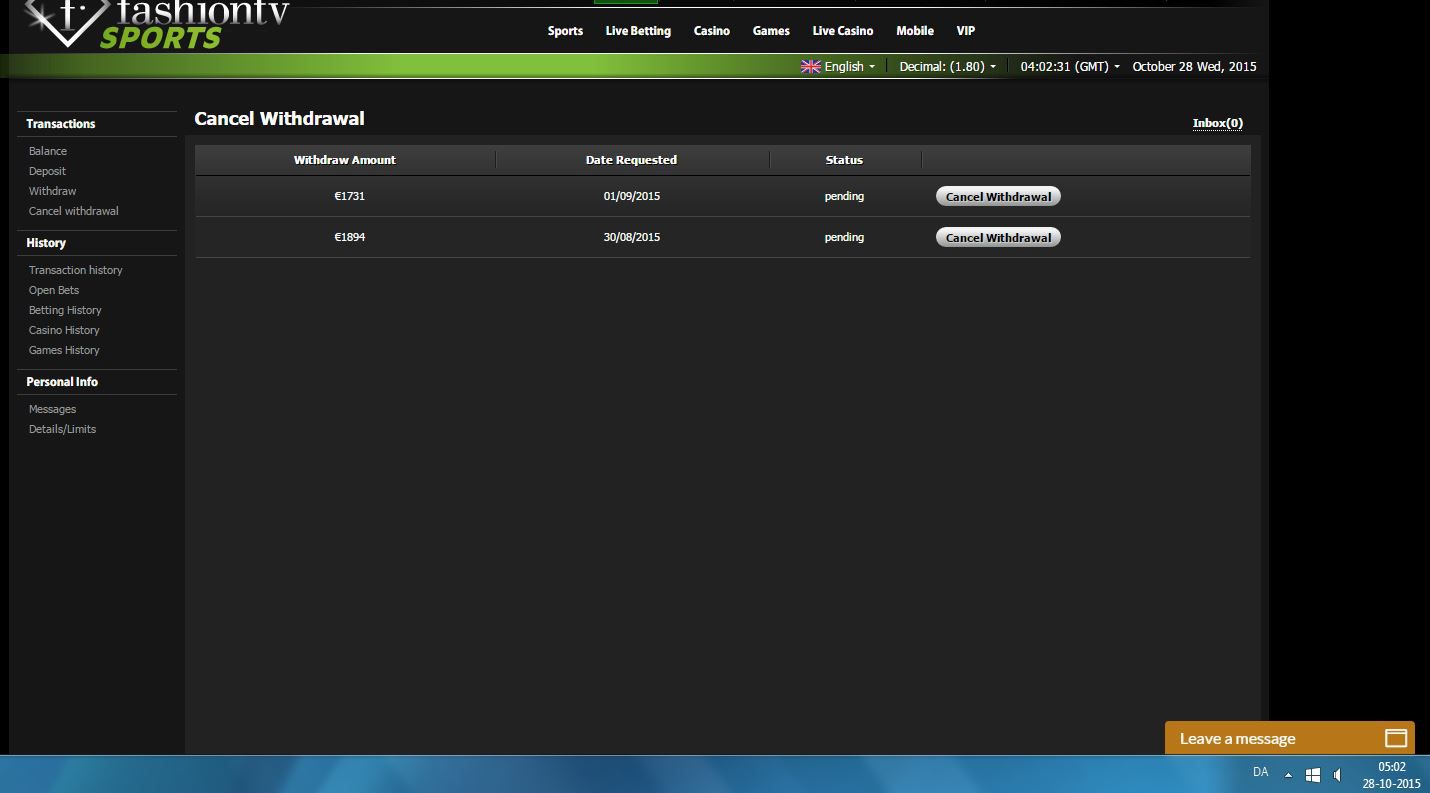Screen dimensions: 1430x793
Task: Open Messages under Personal Info
Action: (x=52, y=409)
